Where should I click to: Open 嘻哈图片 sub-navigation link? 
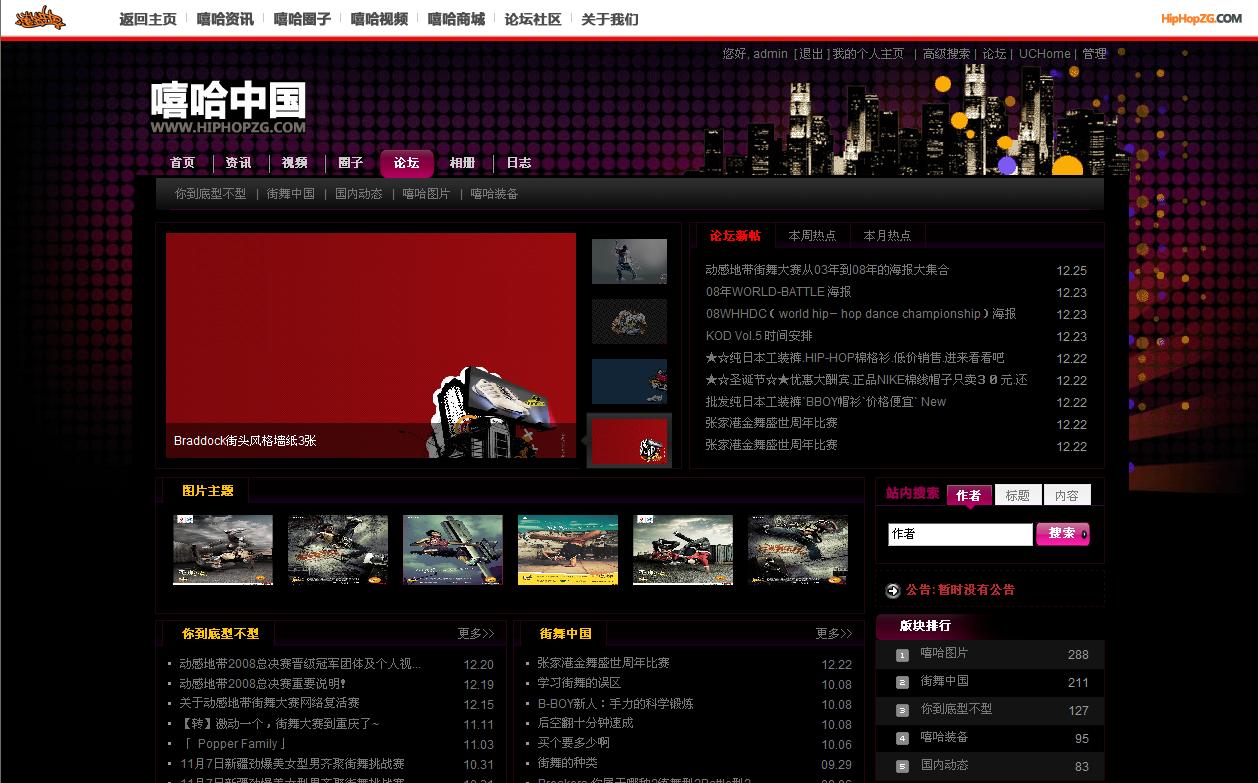[x=427, y=194]
